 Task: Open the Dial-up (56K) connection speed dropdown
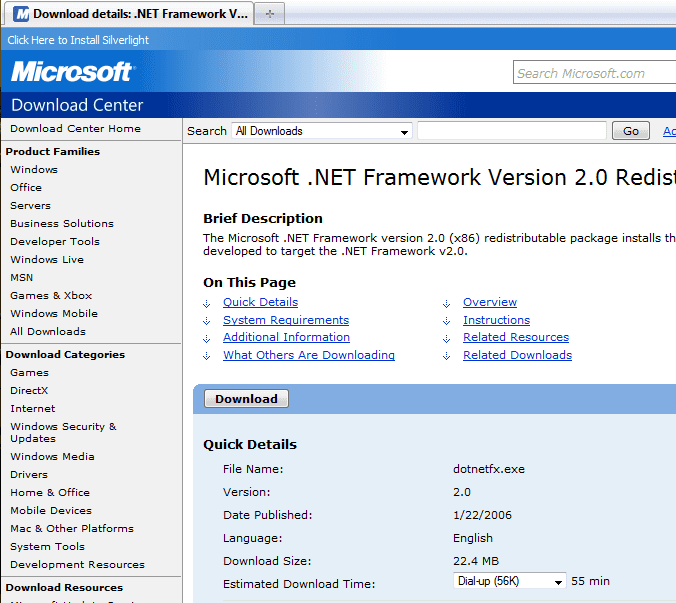[x=509, y=581]
